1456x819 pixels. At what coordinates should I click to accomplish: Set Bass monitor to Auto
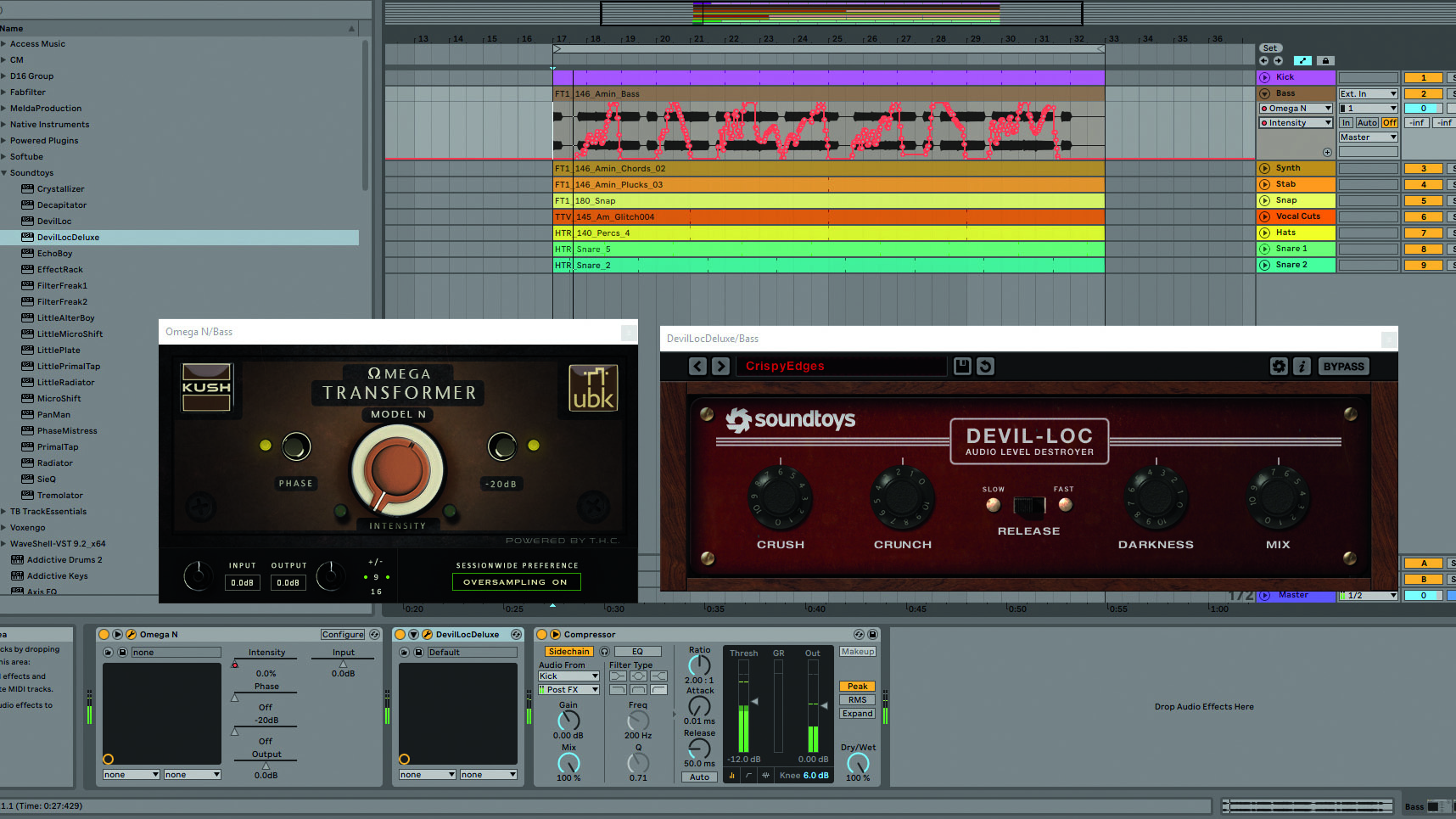pos(1367,123)
